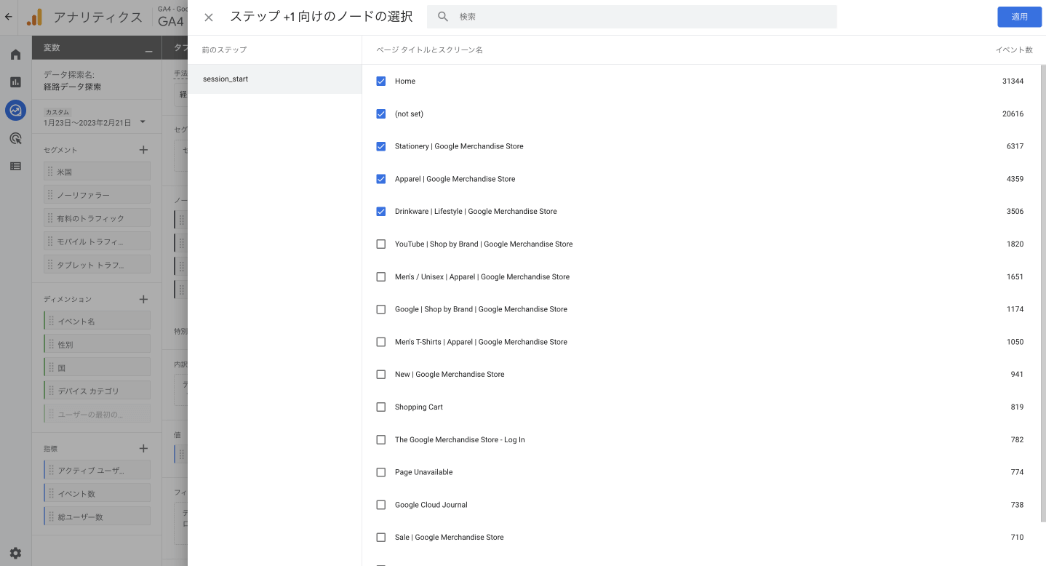Select the タブレット トラフ... segment
Screen dimensions: 1046x566
point(97,265)
